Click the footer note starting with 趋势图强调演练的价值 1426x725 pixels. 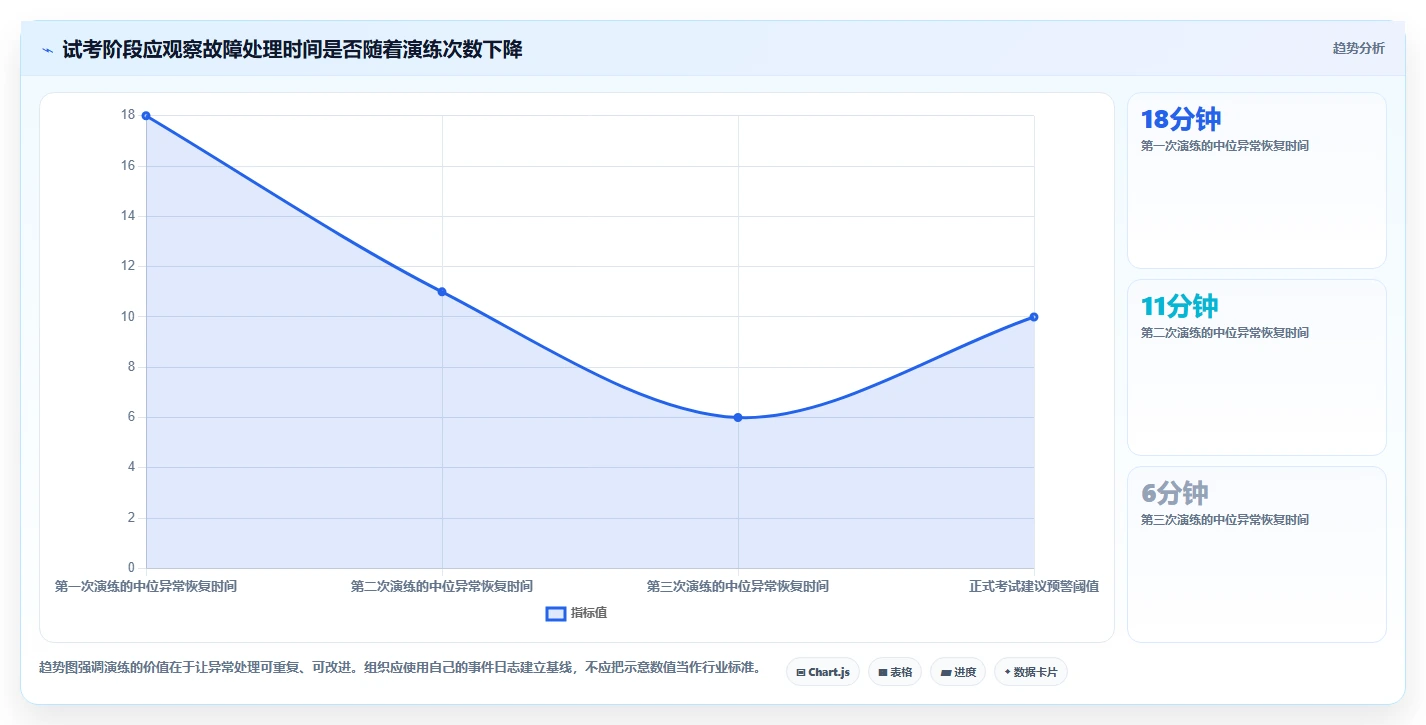(400, 667)
